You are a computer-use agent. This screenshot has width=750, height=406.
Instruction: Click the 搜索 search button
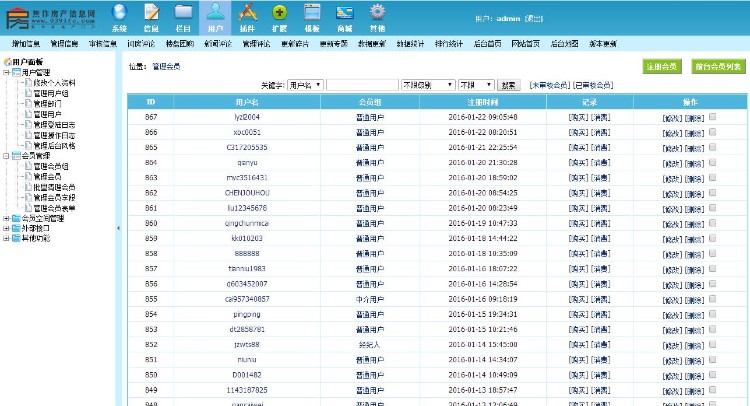tap(508, 85)
